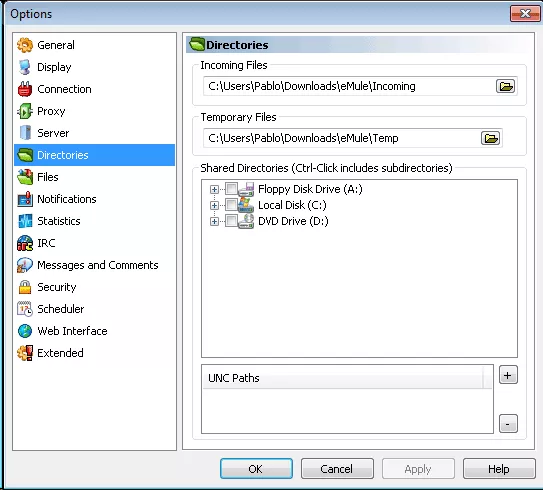The height and width of the screenshot is (490, 543).
Task: Expand the DVD Drive (D:) tree node
Action: pos(214,221)
